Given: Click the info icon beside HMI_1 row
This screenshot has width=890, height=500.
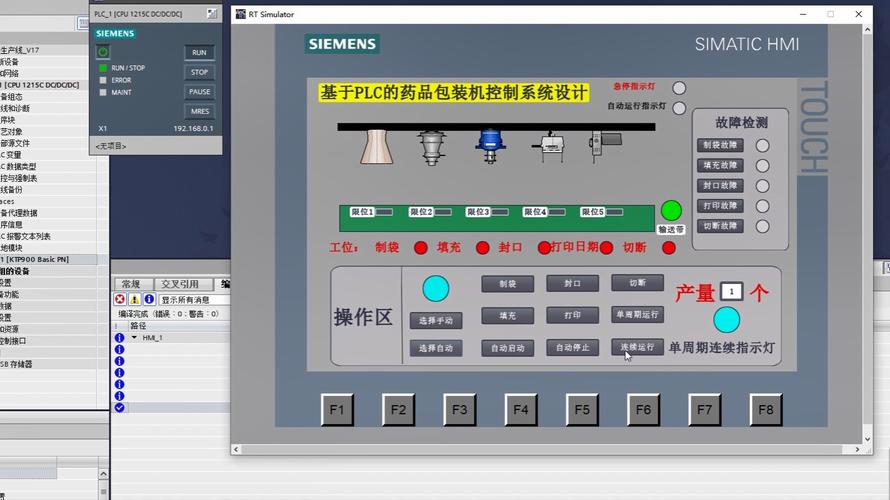Looking at the screenshot, I should click(119, 338).
